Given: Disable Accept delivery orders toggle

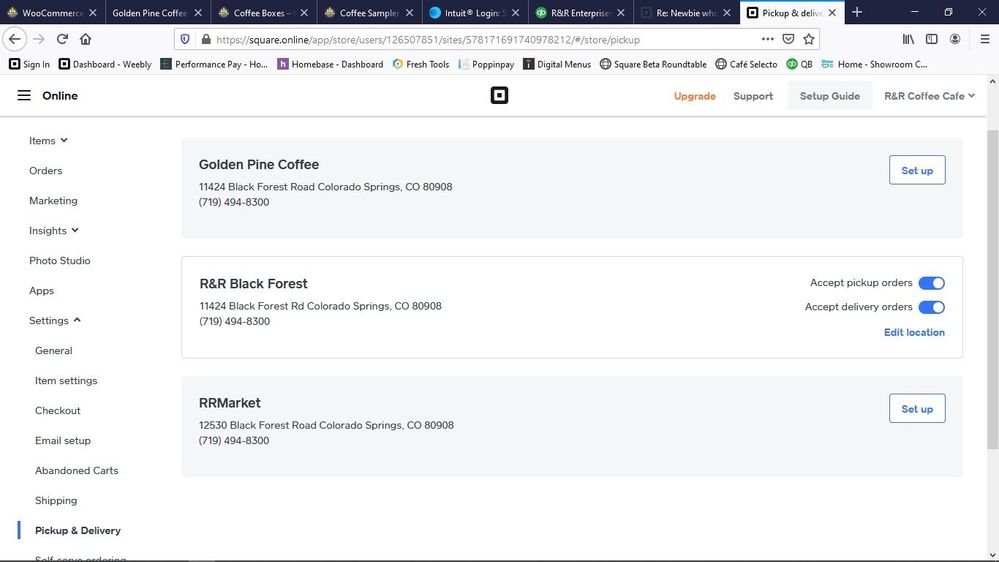Looking at the screenshot, I should coord(931,307).
